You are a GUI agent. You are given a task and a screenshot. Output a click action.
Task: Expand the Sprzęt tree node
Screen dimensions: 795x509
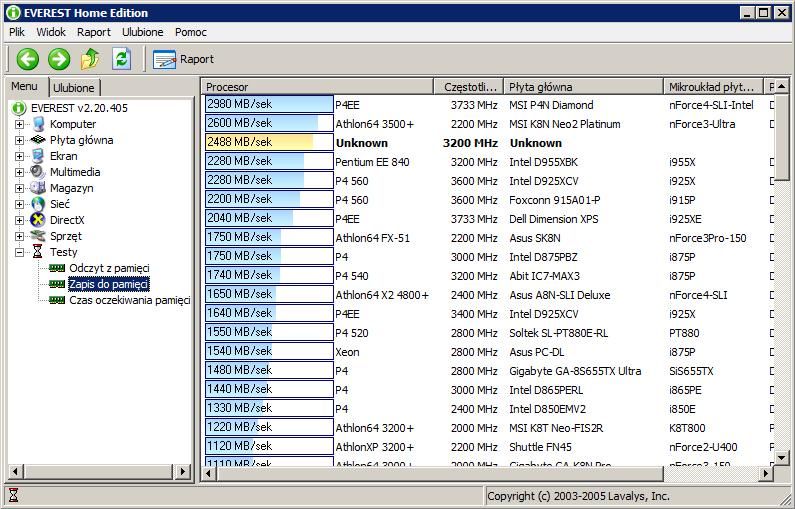(19, 236)
